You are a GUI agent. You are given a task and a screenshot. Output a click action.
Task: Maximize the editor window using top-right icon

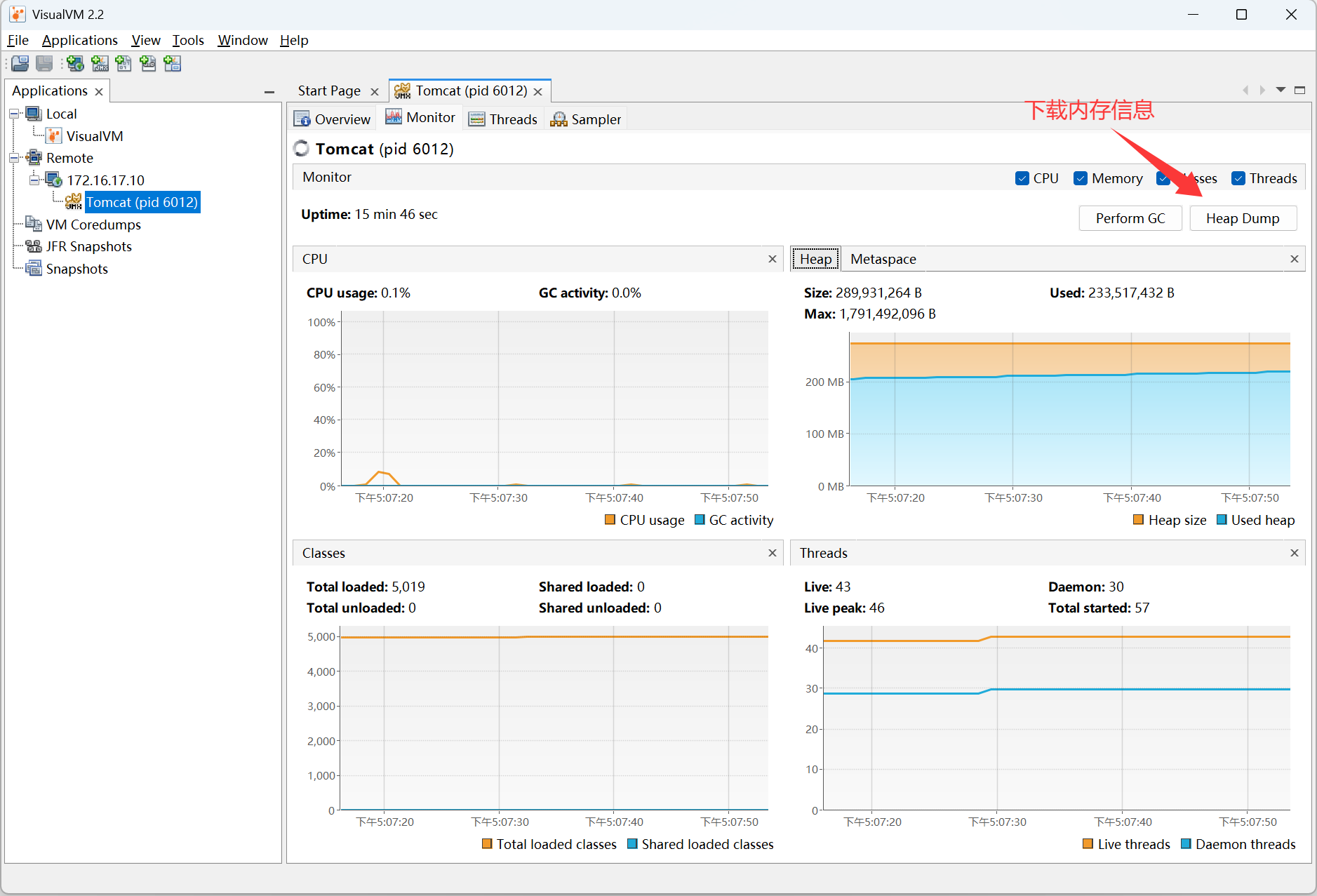tap(1299, 90)
